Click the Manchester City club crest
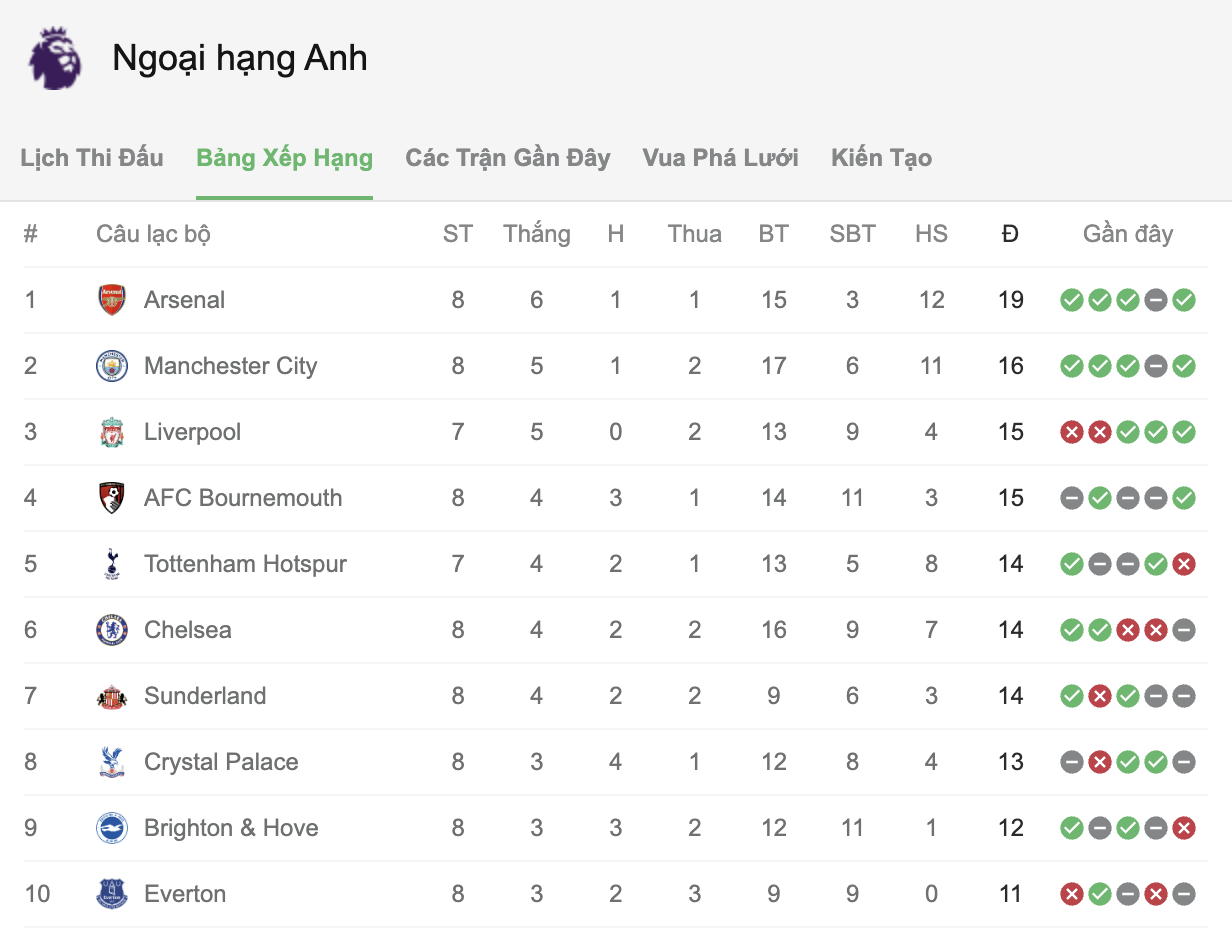 coord(112,366)
